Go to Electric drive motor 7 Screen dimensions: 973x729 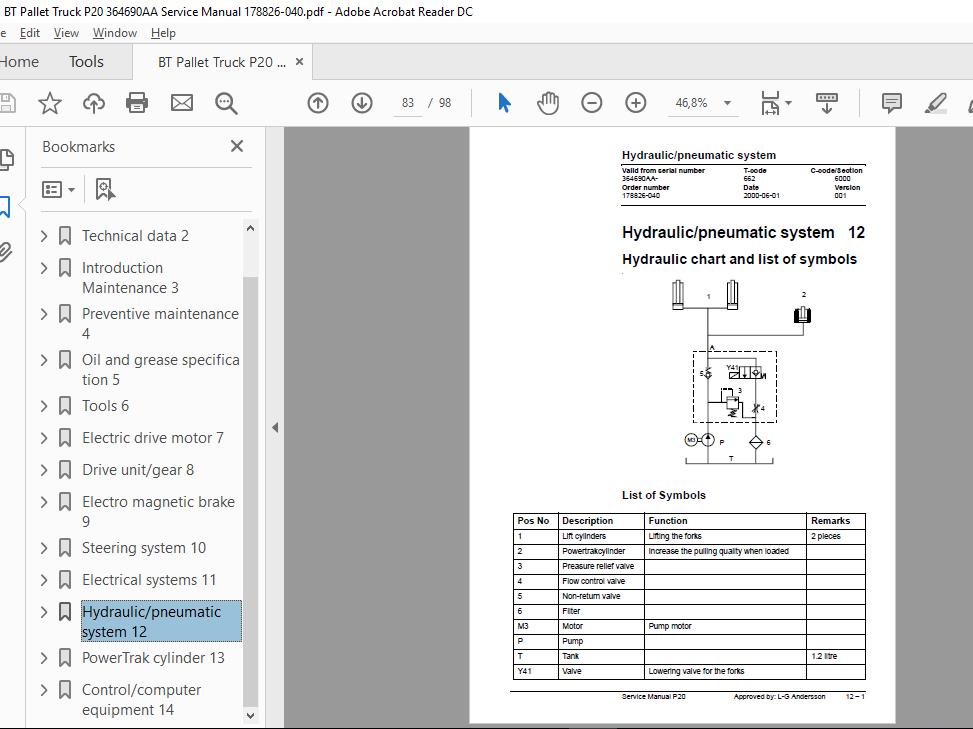coord(153,438)
